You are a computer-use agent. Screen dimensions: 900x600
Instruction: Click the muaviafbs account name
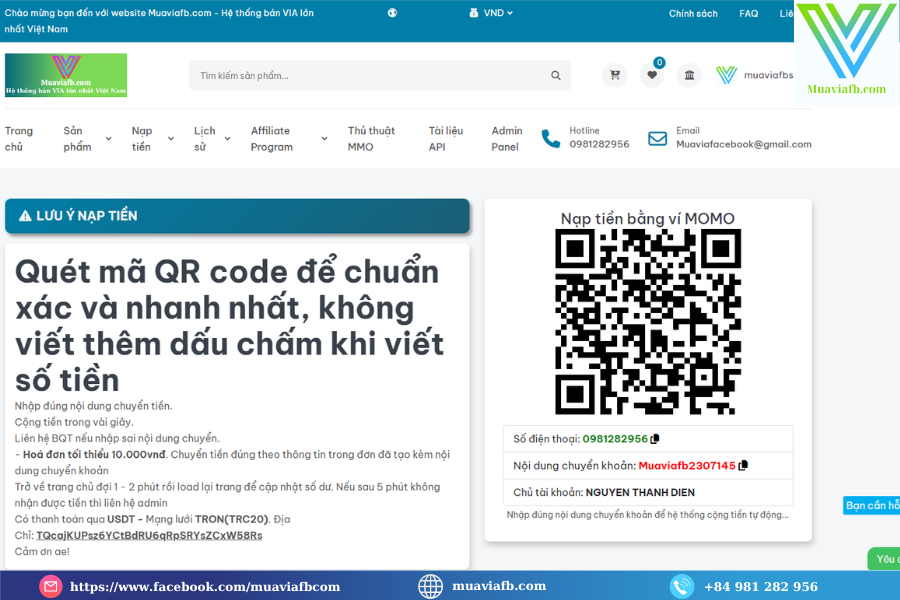[x=768, y=75]
